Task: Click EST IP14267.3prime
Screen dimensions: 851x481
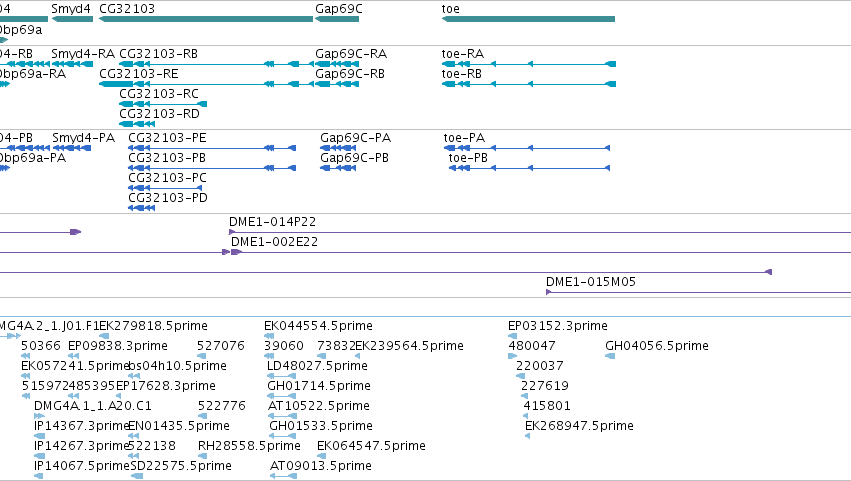Action: click(81, 446)
